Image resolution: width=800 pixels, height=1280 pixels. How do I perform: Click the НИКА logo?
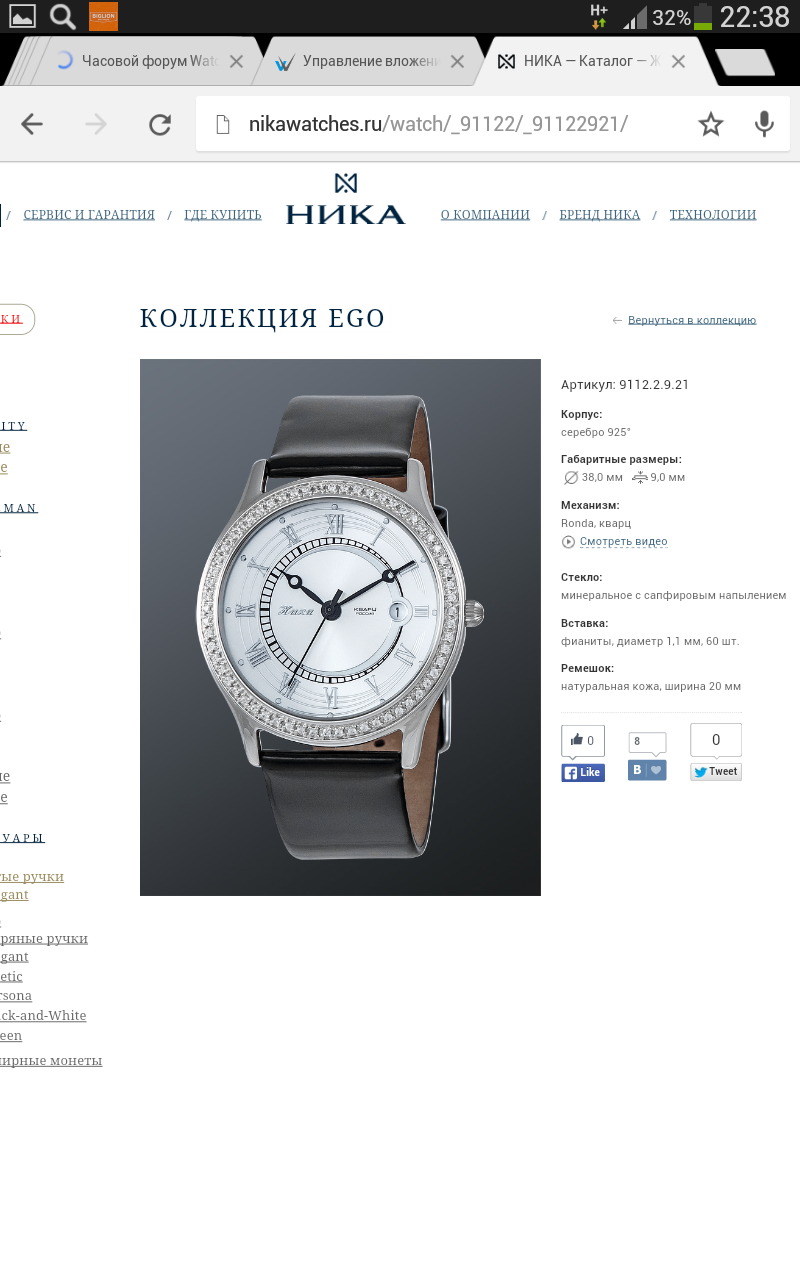coord(345,199)
